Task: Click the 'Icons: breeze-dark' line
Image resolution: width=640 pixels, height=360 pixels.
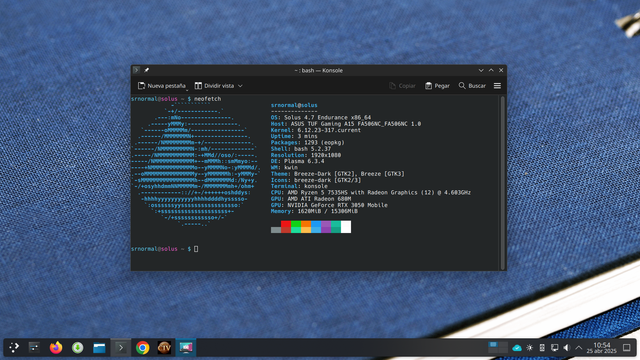Action: (x=316, y=180)
